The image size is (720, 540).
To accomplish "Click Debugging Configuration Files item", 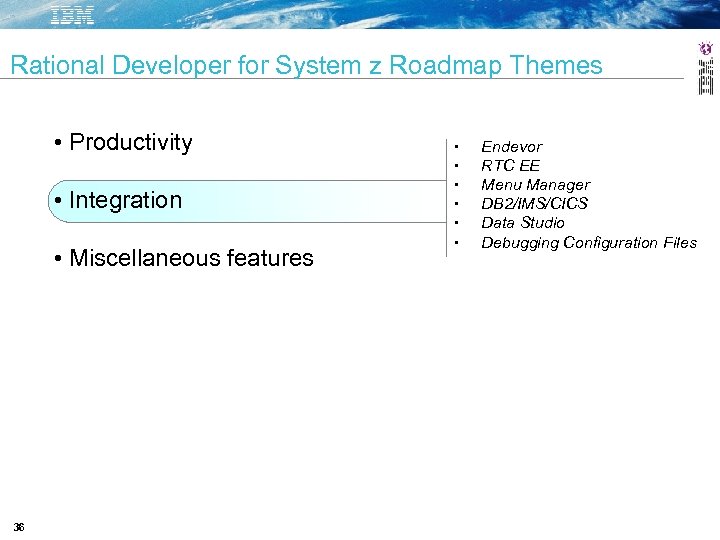I will pyautogui.click(x=589, y=242).
